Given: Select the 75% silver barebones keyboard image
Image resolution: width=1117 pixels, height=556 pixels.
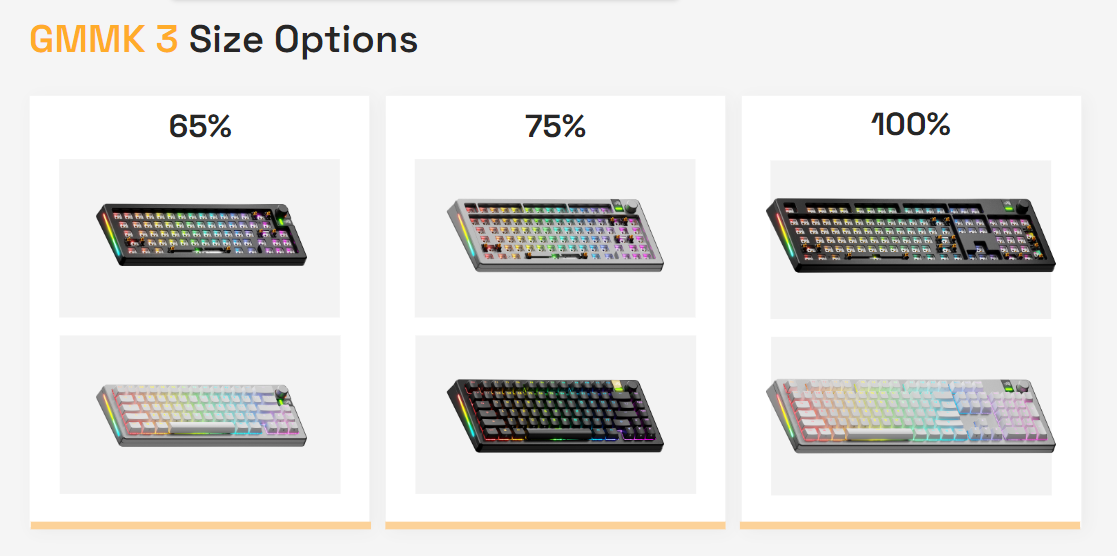Looking at the screenshot, I should click(555, 237).
